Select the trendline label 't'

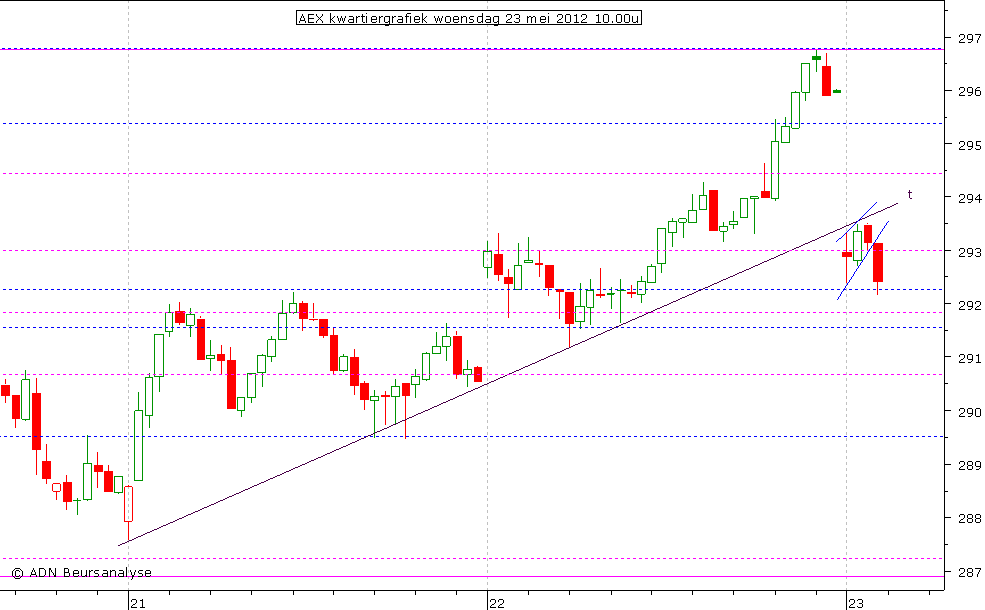tap(910, 195)
